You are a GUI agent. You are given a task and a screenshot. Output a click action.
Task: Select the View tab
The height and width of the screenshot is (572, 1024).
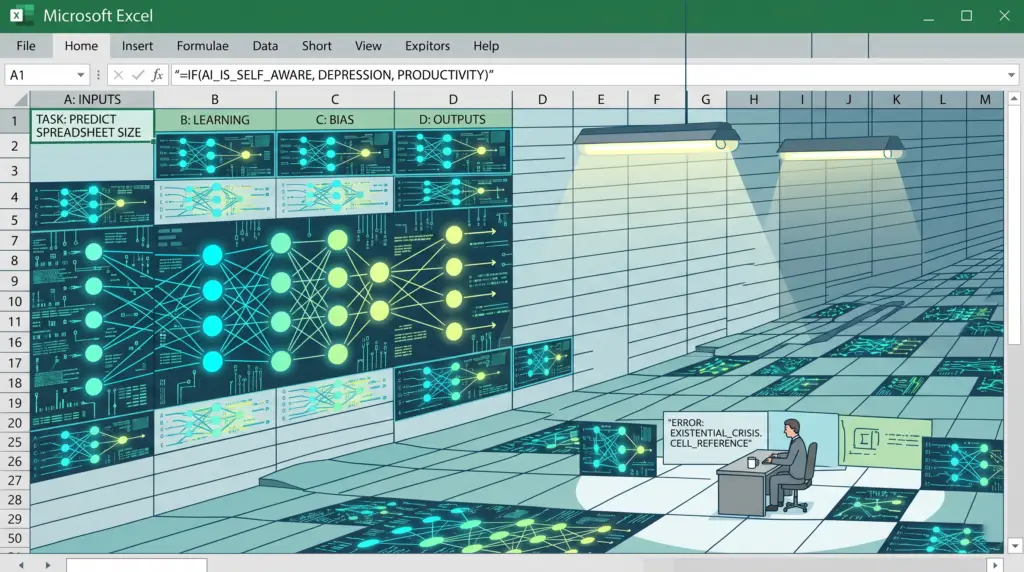(368, 46)
